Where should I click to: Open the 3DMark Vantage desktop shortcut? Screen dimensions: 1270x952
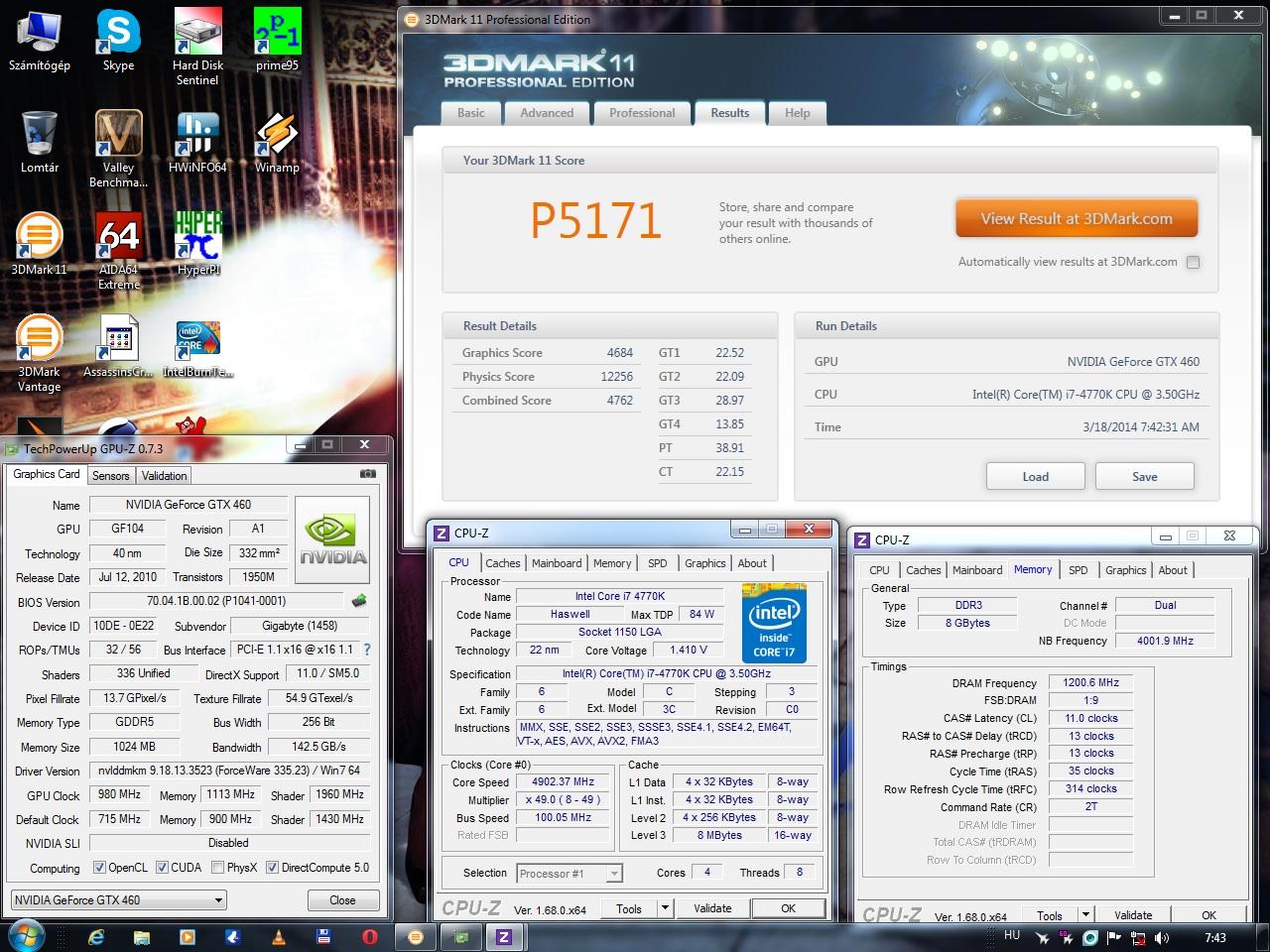[40, 354]
